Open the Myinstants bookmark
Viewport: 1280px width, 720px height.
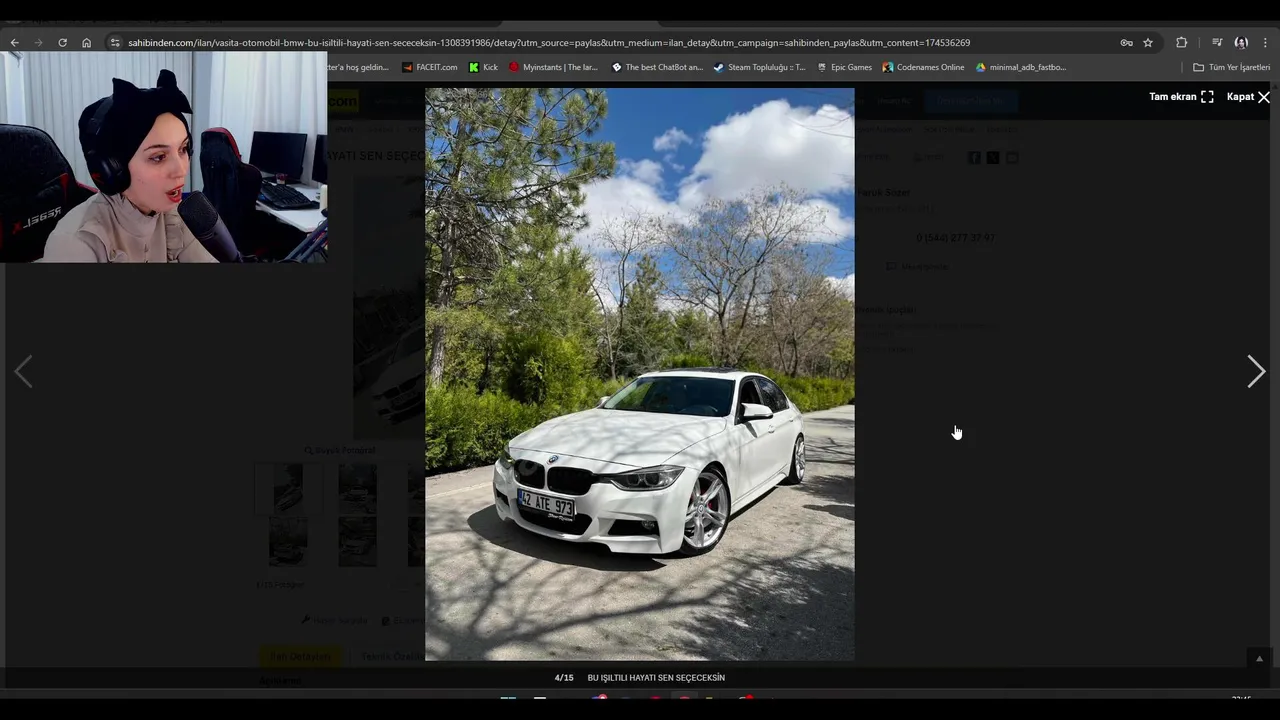[553, 67]
